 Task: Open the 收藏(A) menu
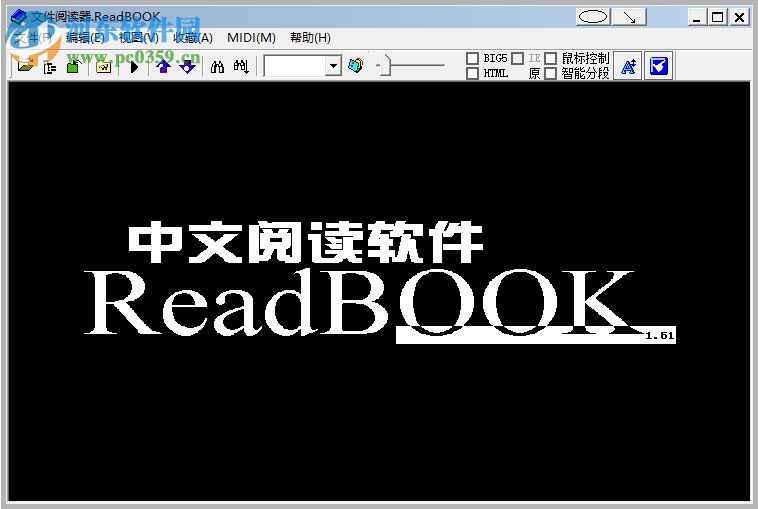(193, 38)
